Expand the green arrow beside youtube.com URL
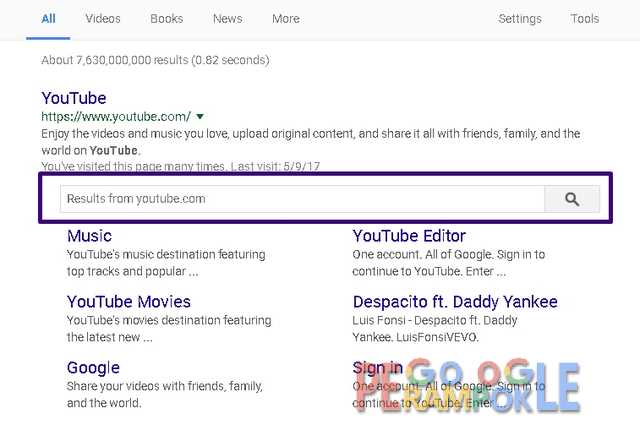The width and height of the screenshot is (640, 430). coord(200,117)
